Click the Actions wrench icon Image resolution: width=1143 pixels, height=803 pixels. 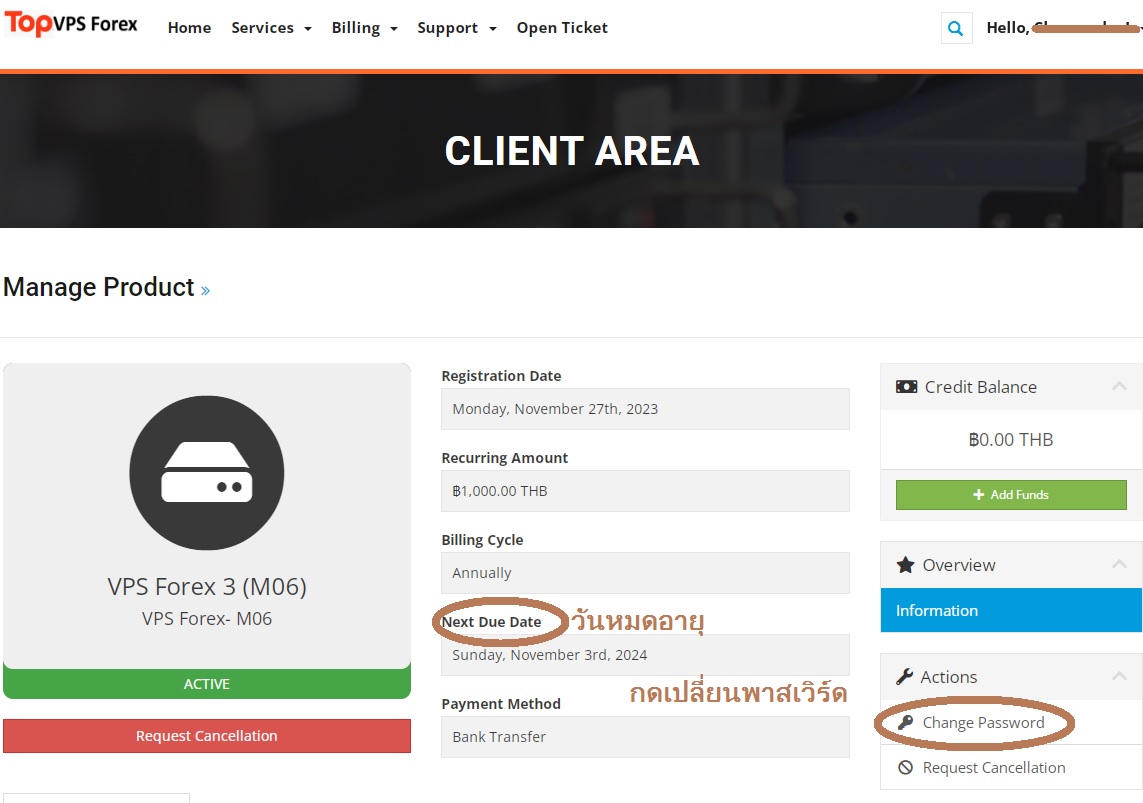point(905,677)
